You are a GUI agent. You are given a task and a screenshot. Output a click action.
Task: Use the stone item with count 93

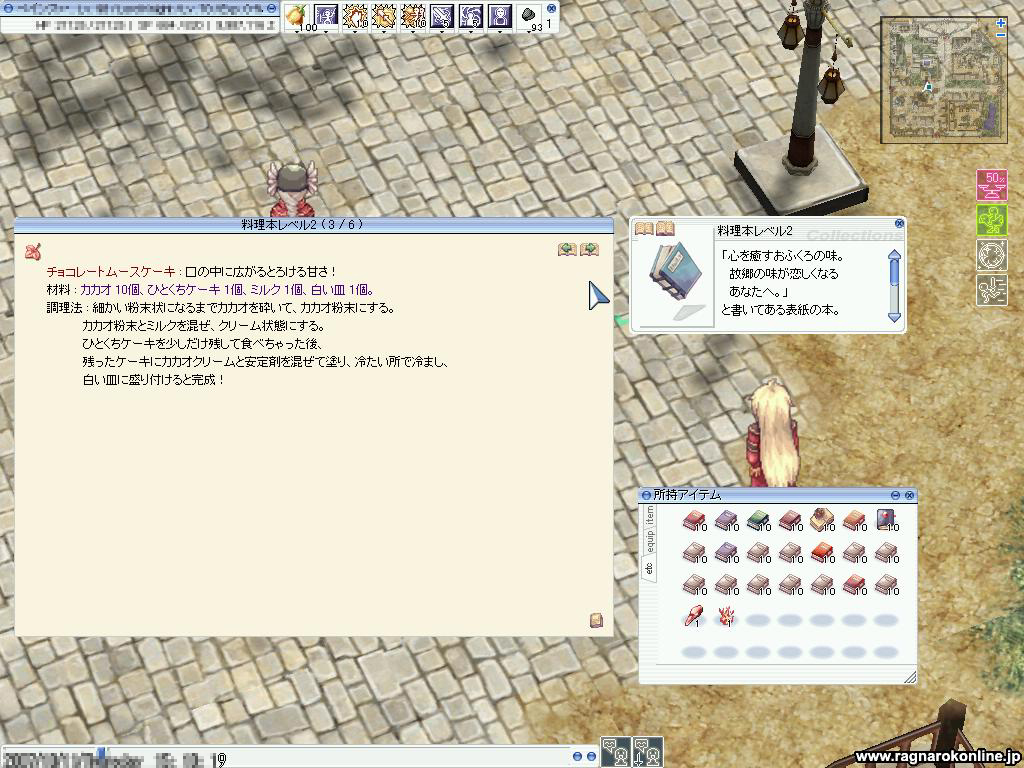pyautogui.click(x=529, y=16)
